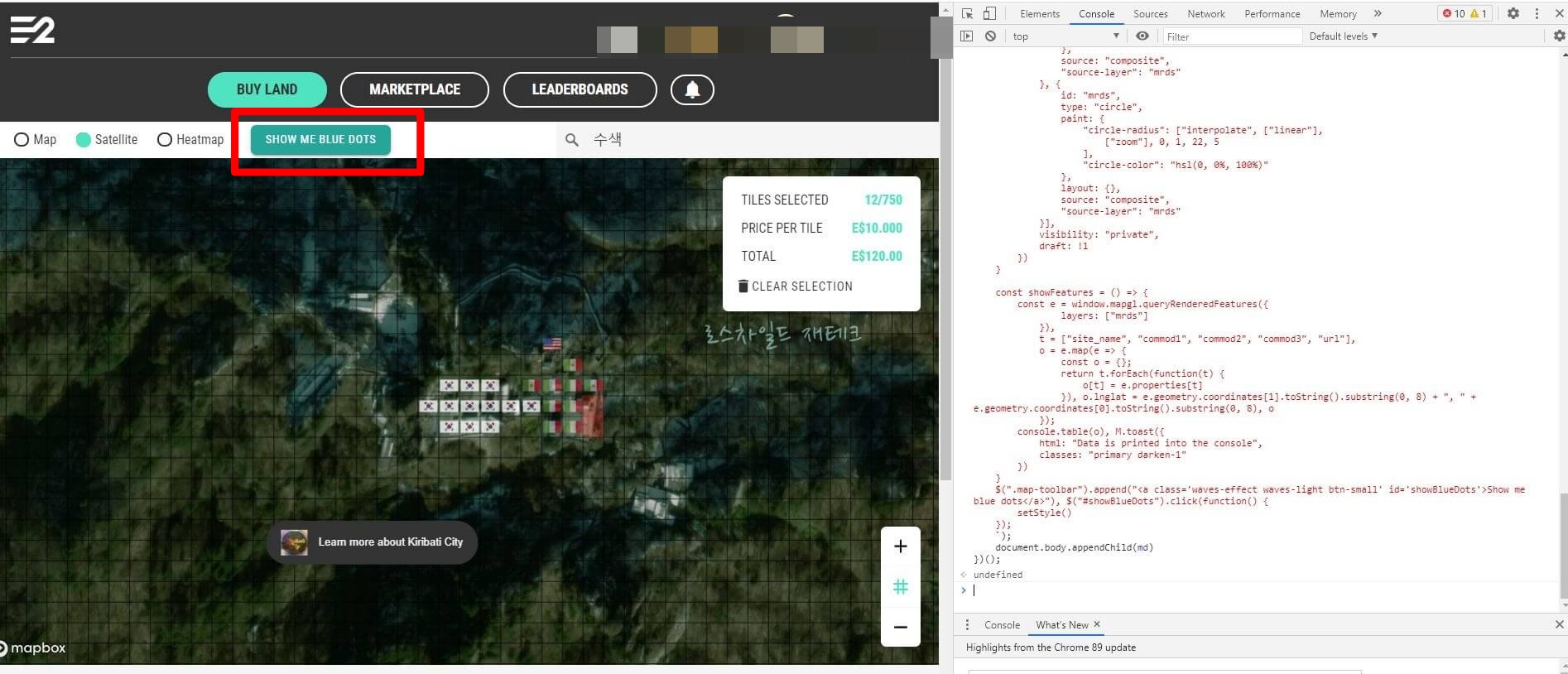Open the notifications bell

[692, 89]
